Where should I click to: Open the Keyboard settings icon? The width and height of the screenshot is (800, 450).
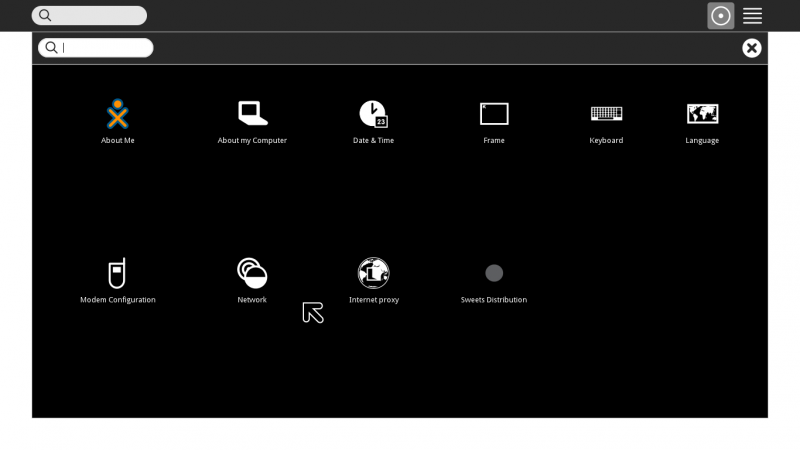606,113
